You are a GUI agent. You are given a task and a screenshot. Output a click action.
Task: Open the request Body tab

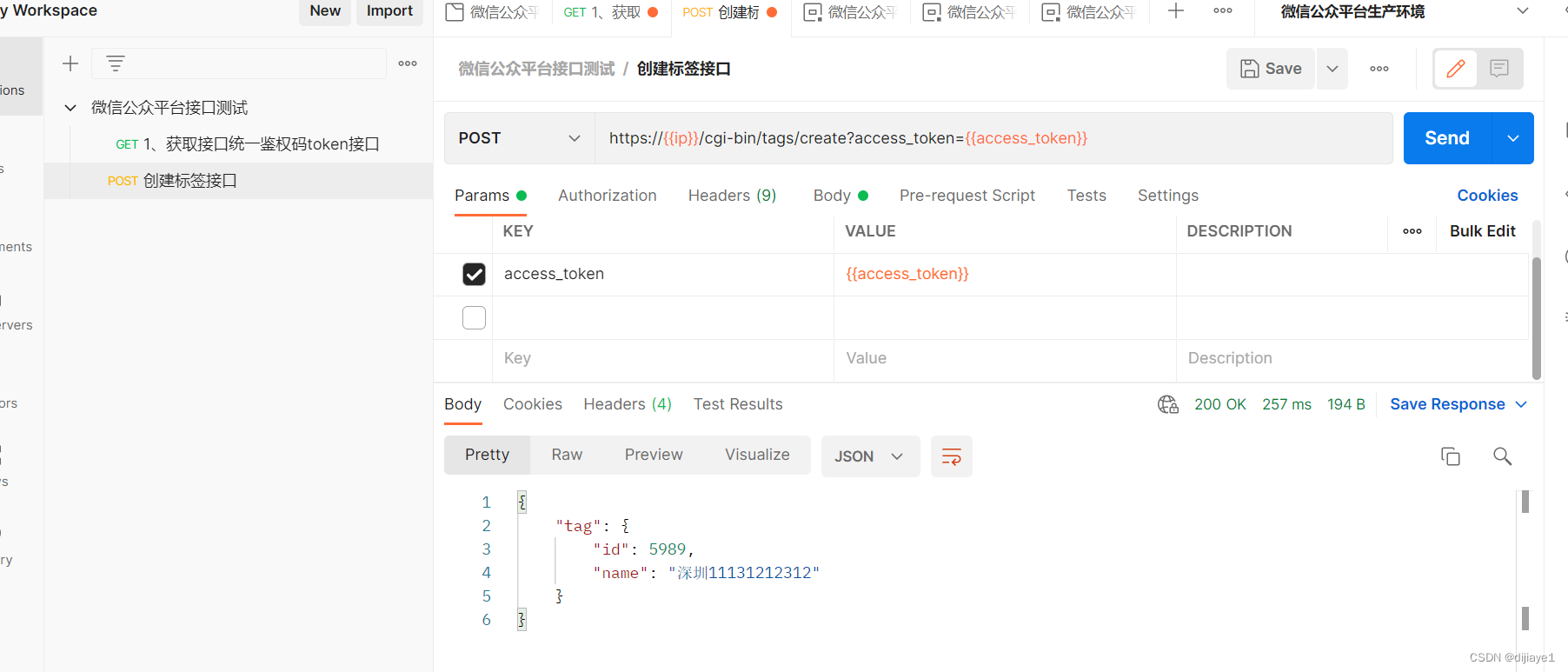840,196
